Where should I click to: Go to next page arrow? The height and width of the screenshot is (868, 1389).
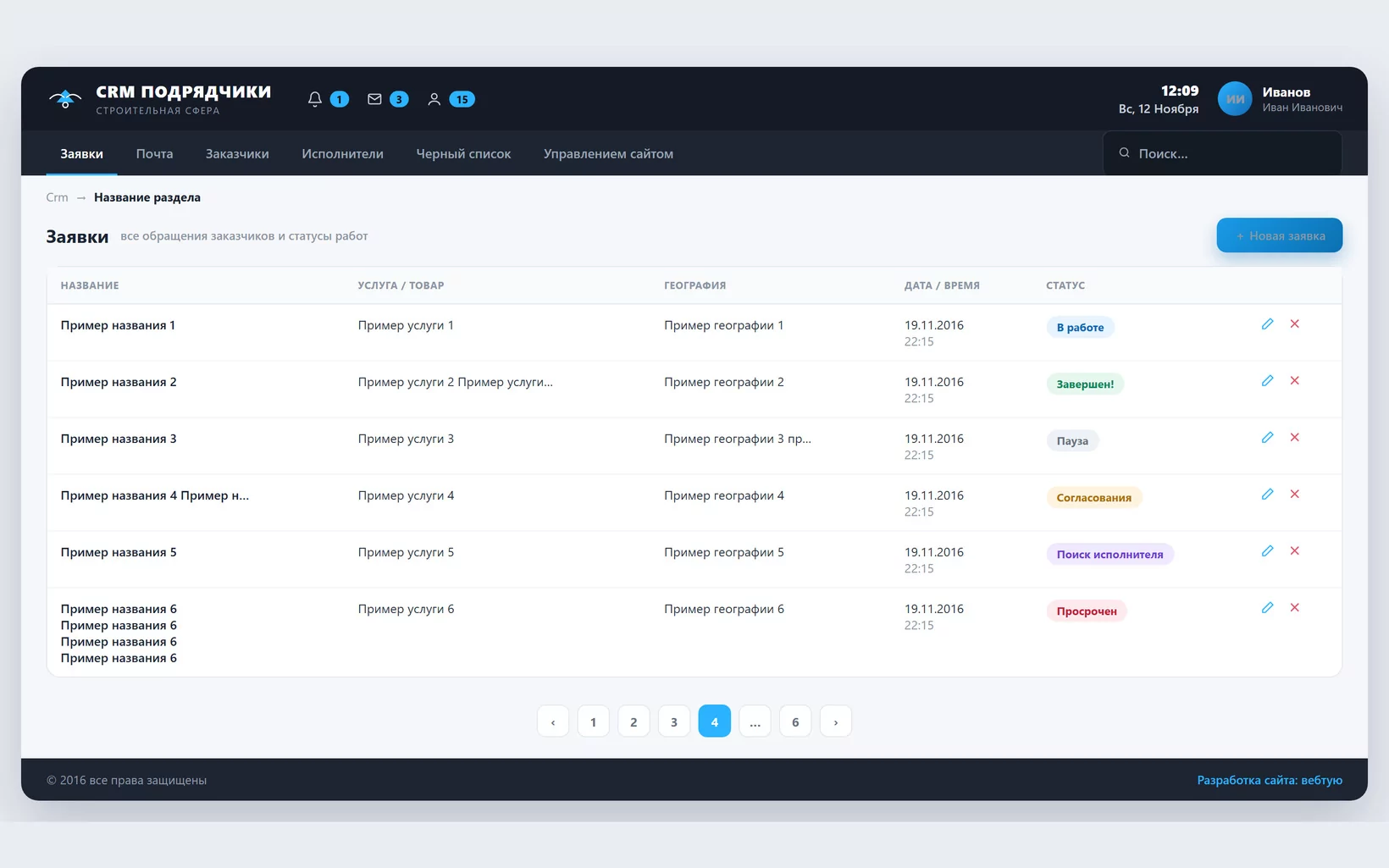(836, 721)
